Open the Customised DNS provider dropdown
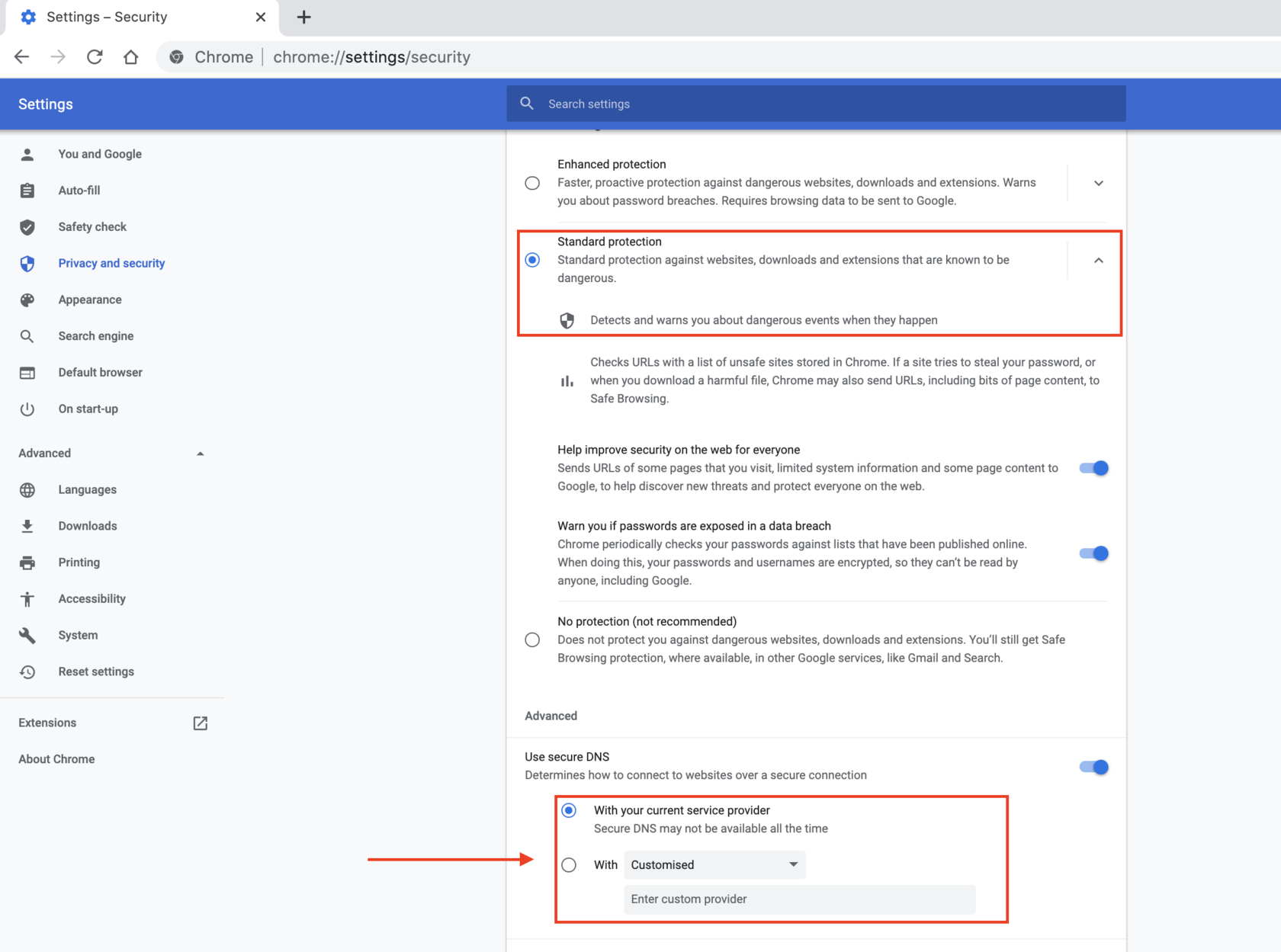Viewport: 1281px width, 952px height. [714, 865]
